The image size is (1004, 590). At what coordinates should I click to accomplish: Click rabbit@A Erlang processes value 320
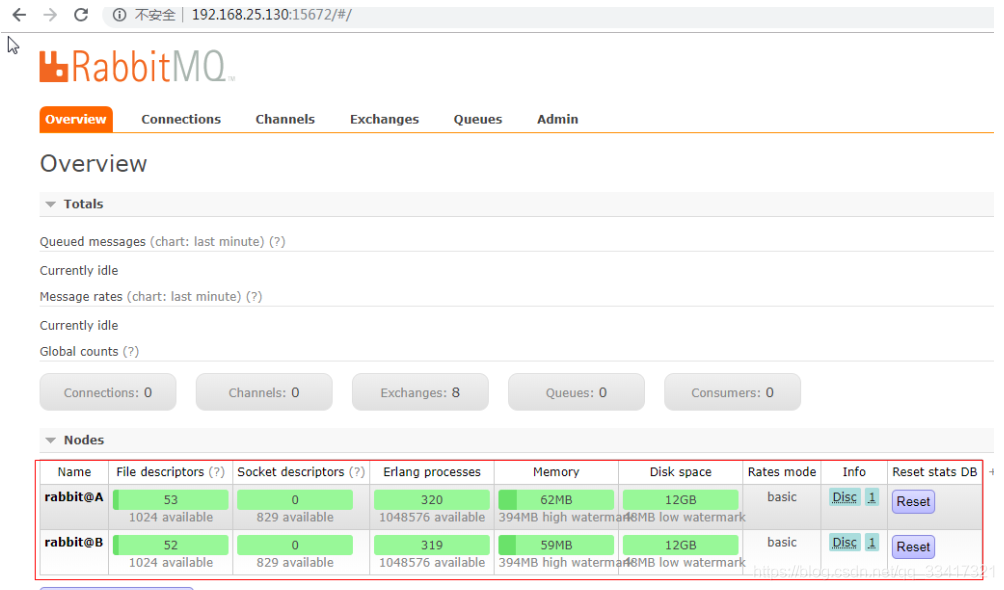432,500
